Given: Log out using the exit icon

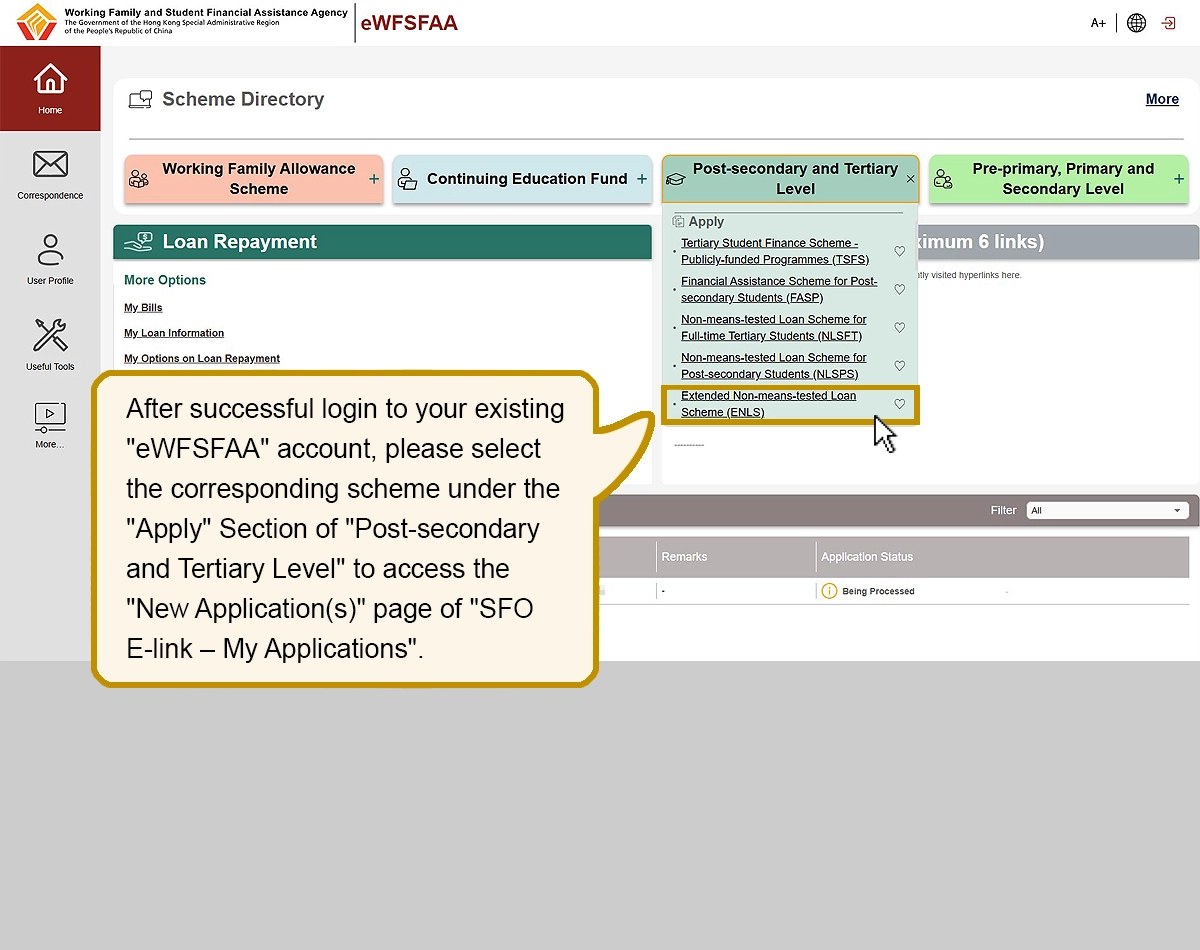Looking at the screenshot, I should 1168,23.
